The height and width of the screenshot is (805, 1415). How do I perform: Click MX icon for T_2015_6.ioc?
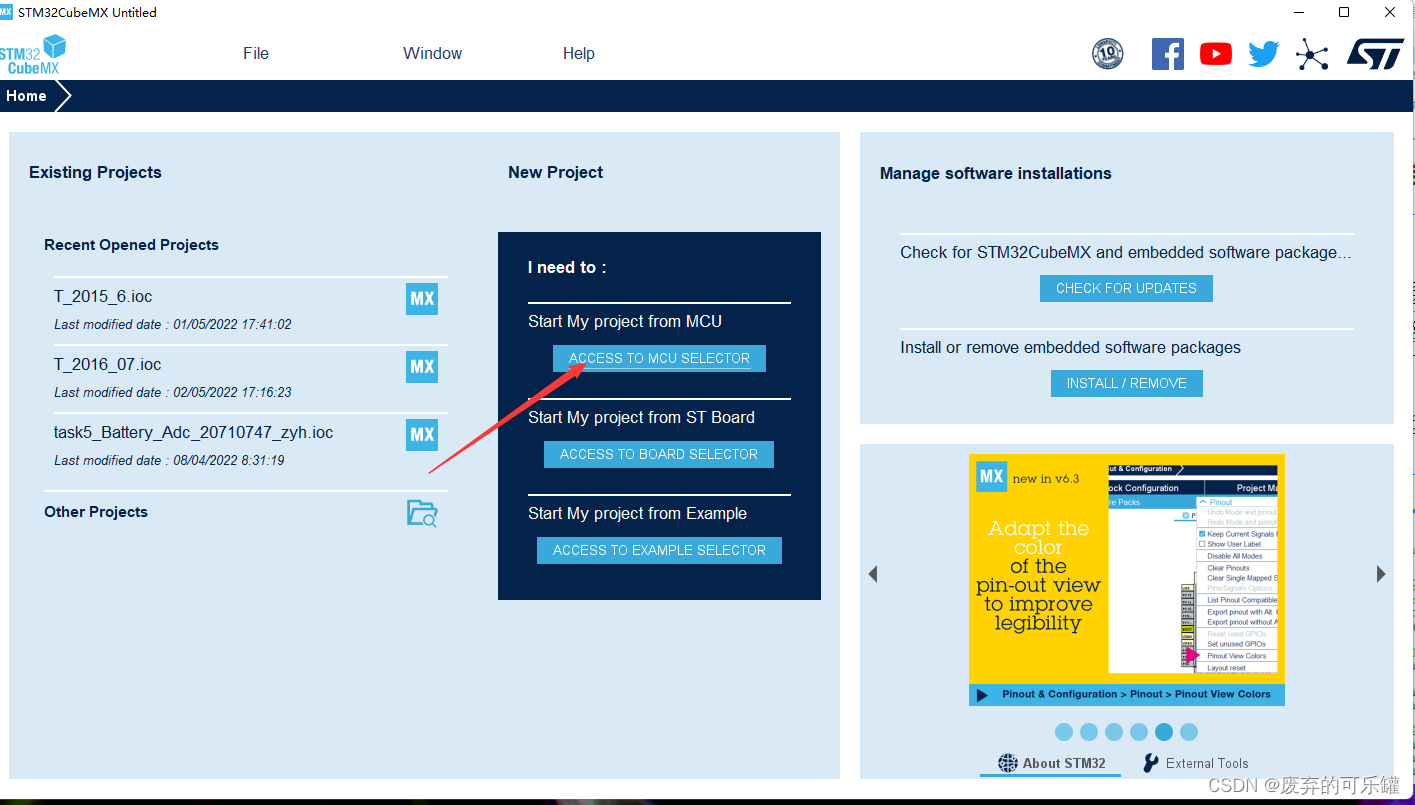[422, 299]
